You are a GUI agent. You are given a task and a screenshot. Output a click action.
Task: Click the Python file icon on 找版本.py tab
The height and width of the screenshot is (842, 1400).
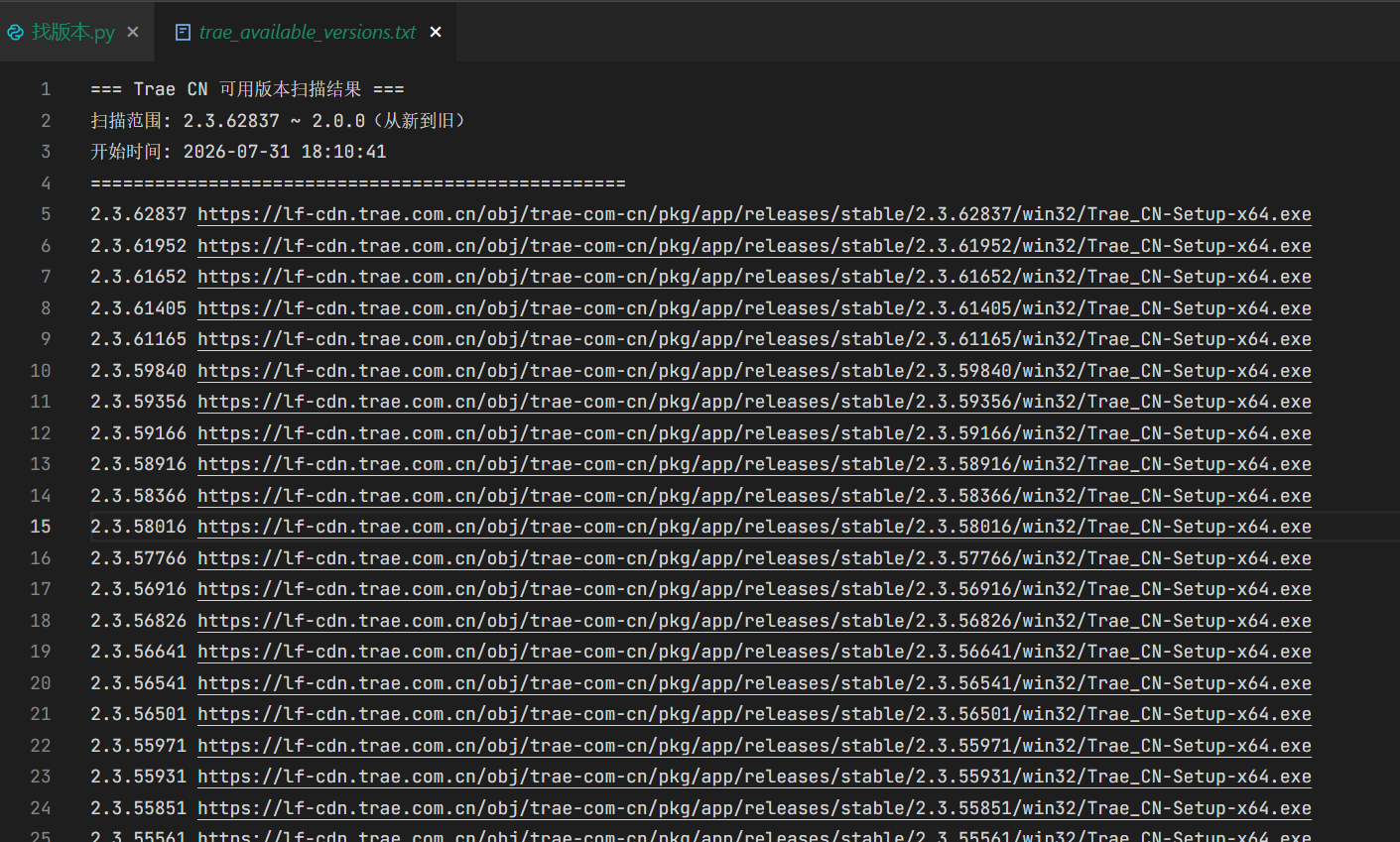[x=15, y=32]
